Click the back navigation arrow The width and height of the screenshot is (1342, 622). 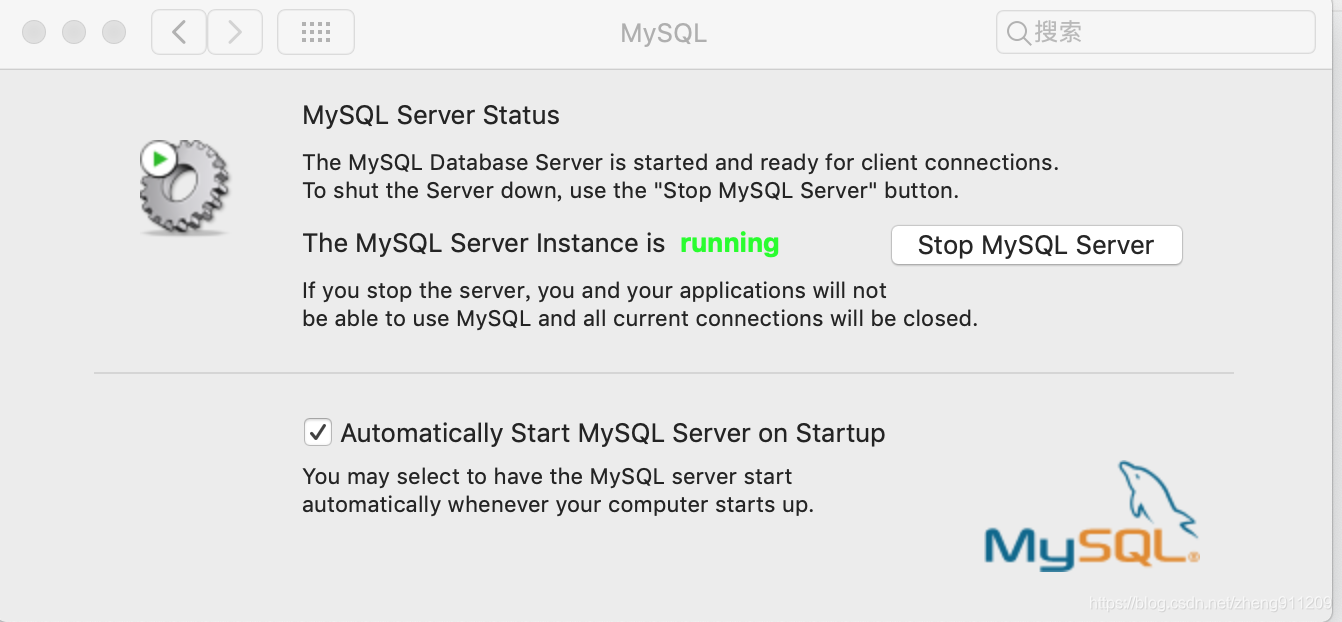(x=178, y=31)
